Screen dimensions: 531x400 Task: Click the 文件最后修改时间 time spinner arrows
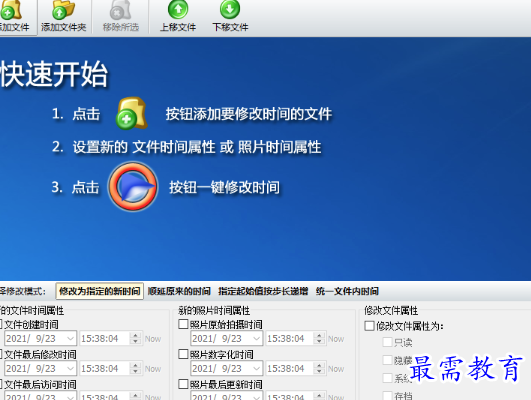(135, 369)
